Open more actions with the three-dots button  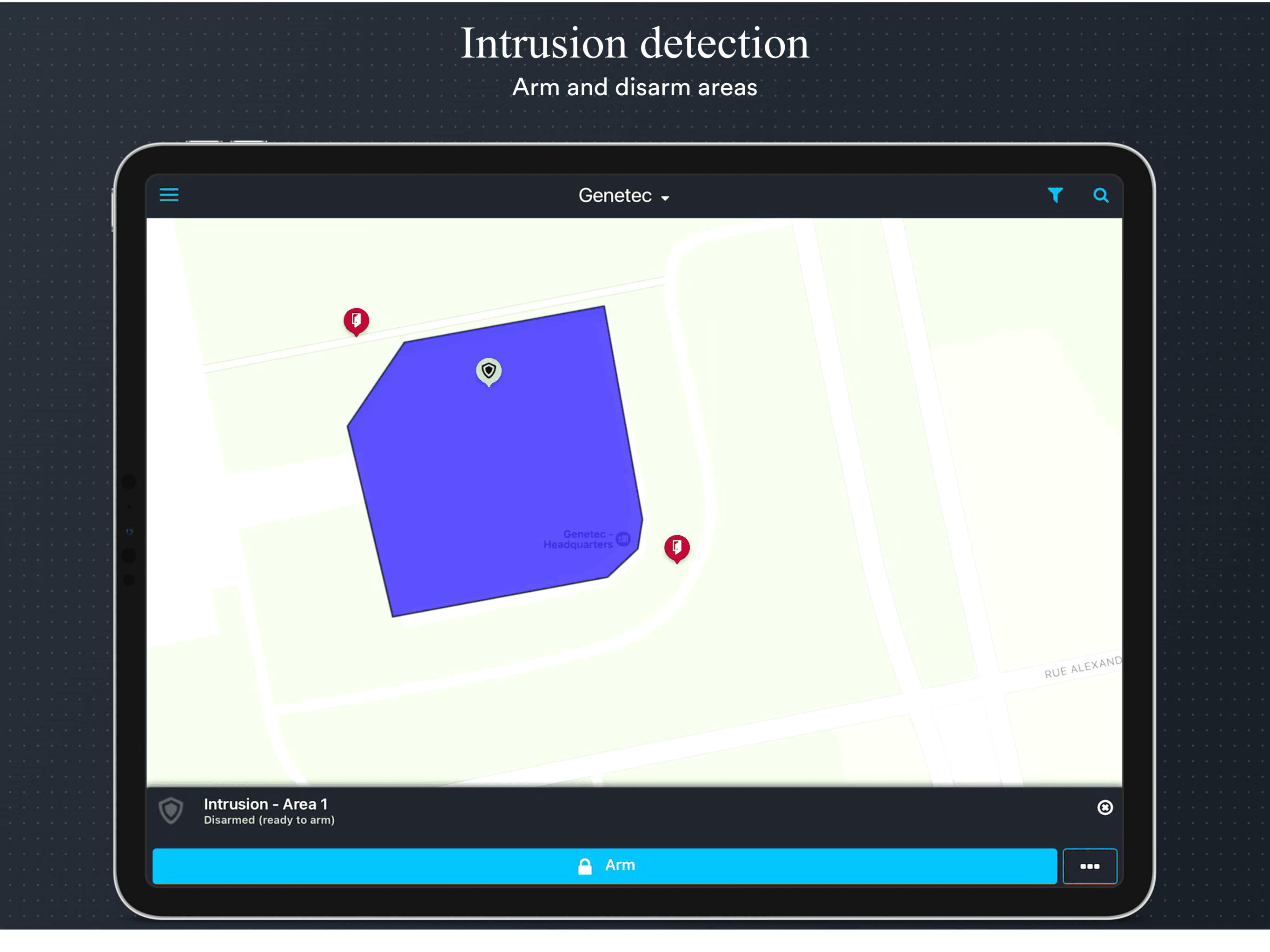click(1089, 866)
